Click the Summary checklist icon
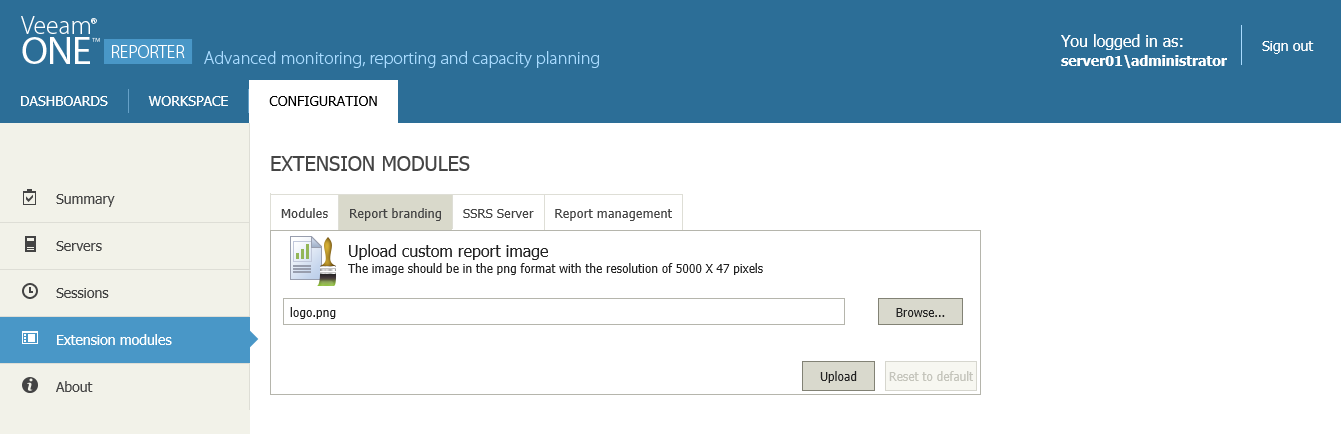The image size is (1341, 434). [x=30, y=198]
